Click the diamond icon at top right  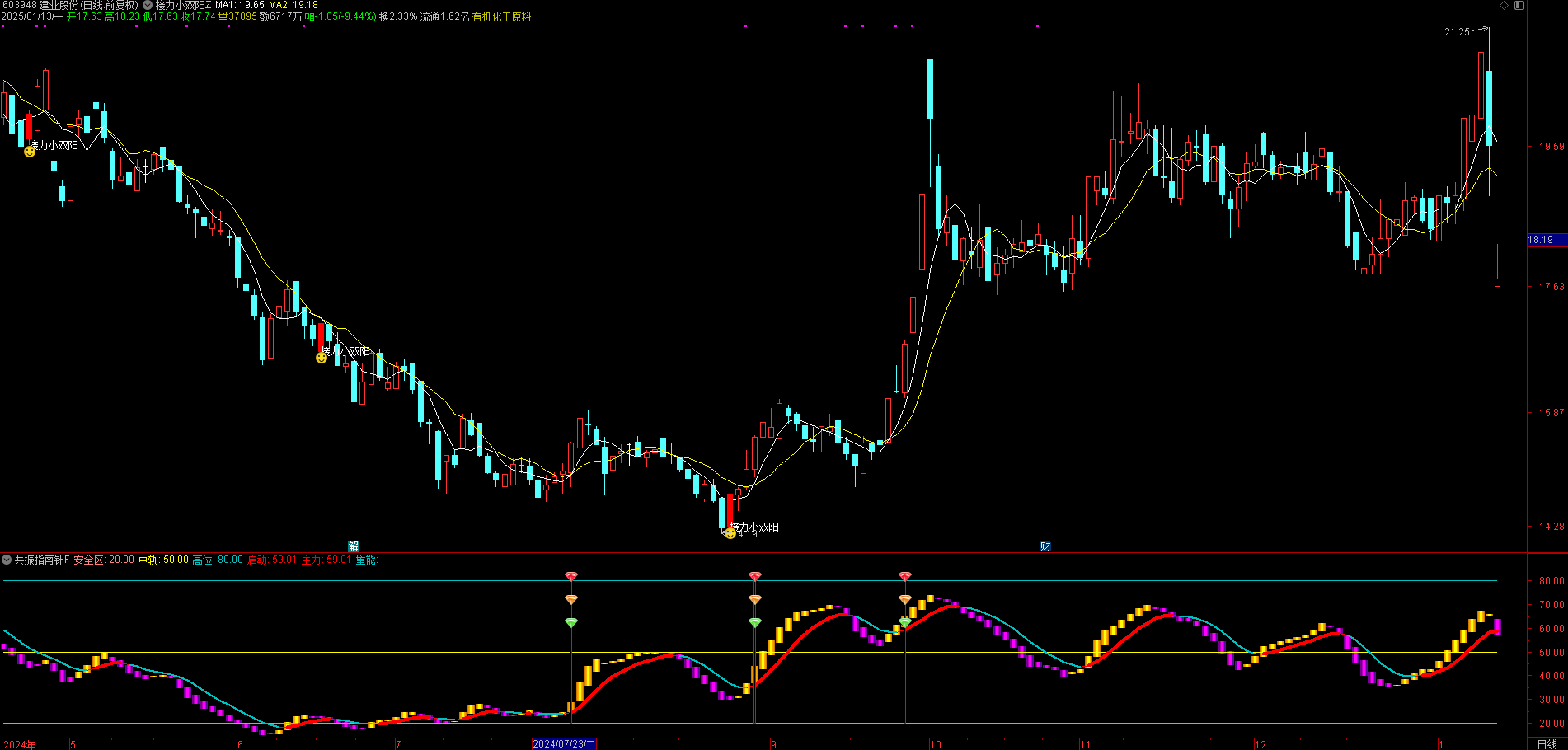[x=1504, y=5]
